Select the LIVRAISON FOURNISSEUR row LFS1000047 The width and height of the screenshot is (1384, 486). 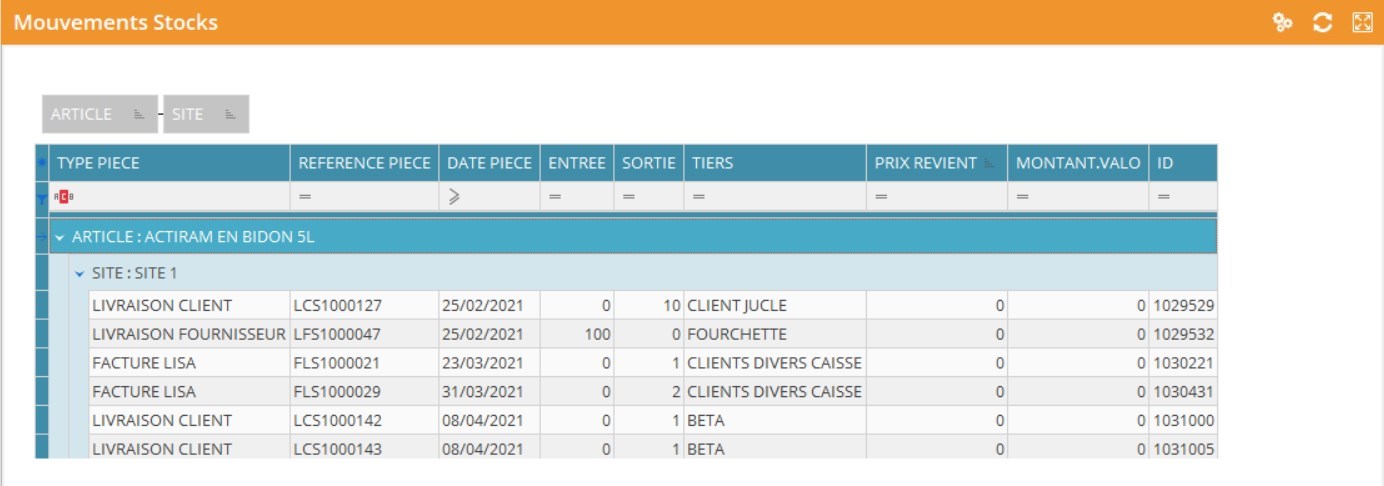[188, 334]
